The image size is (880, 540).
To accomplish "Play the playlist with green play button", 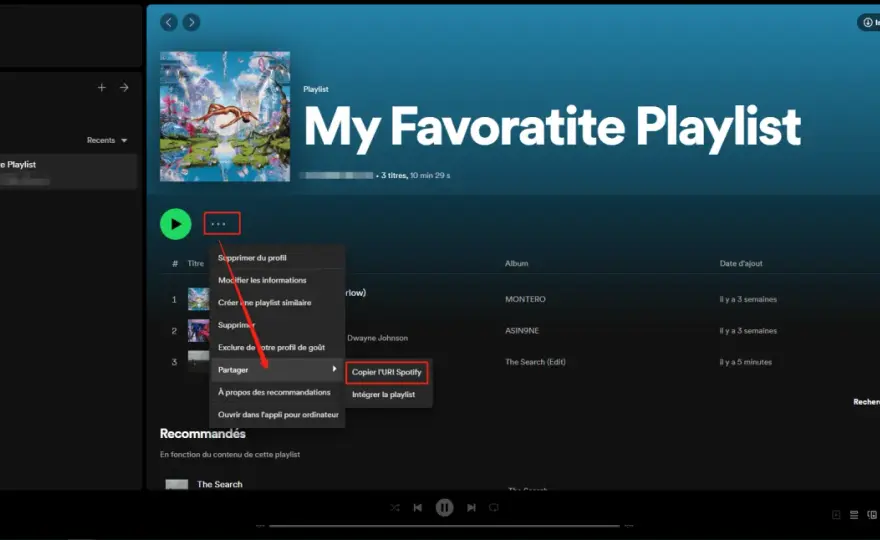I will pos(176,224).
